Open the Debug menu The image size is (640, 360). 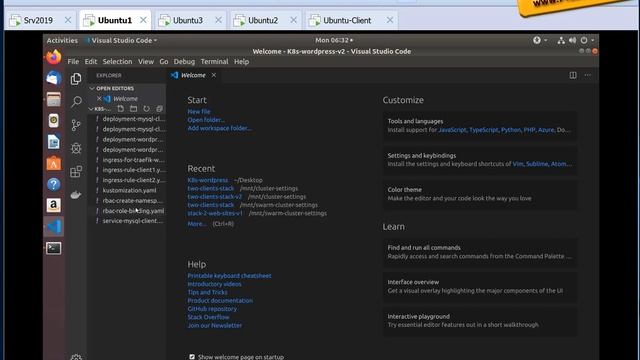coord(184,62)
